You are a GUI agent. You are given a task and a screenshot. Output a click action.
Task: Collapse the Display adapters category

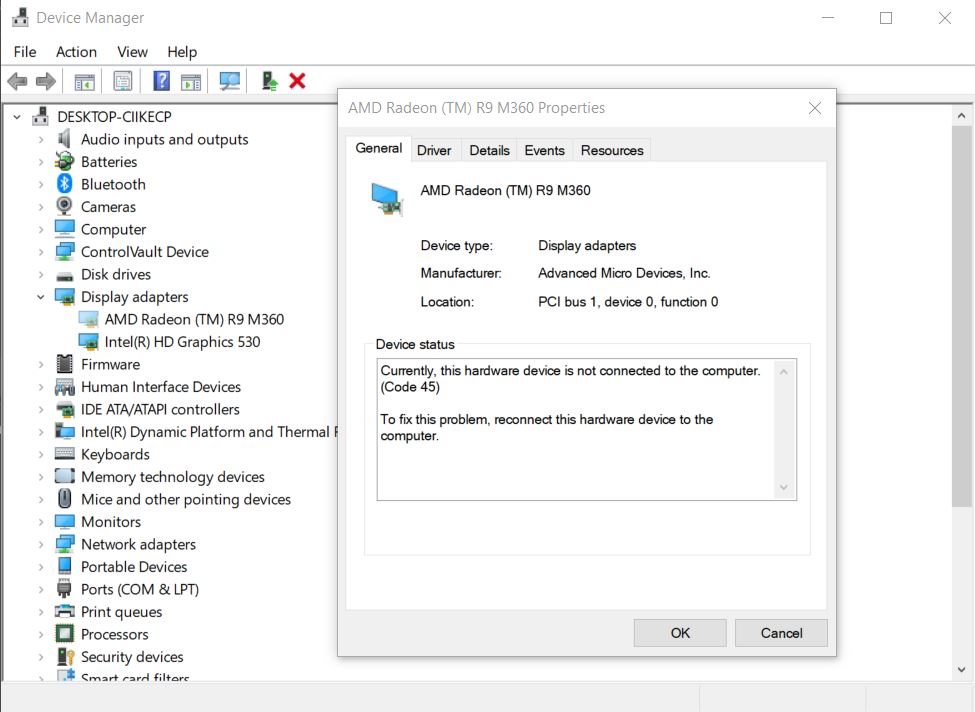pyautogui.click(x=41, y=297)
